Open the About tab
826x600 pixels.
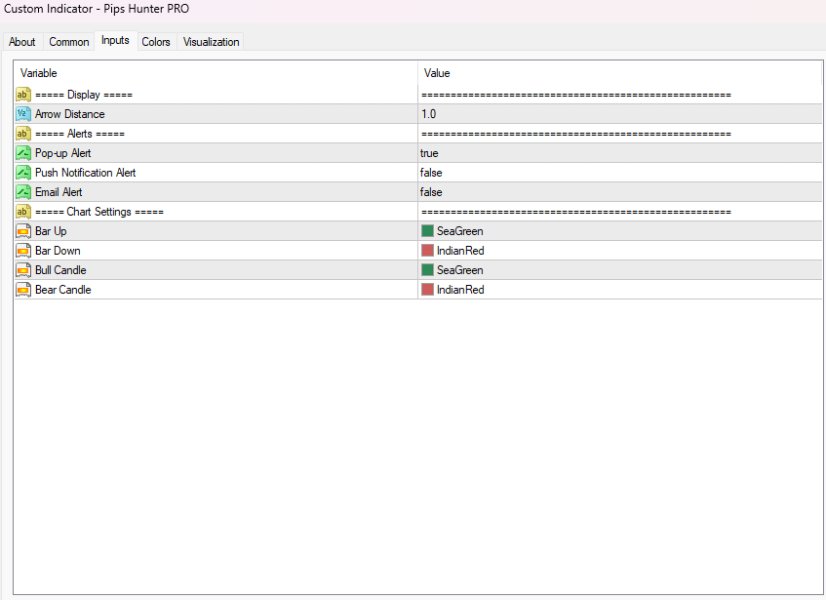(22, 42)
